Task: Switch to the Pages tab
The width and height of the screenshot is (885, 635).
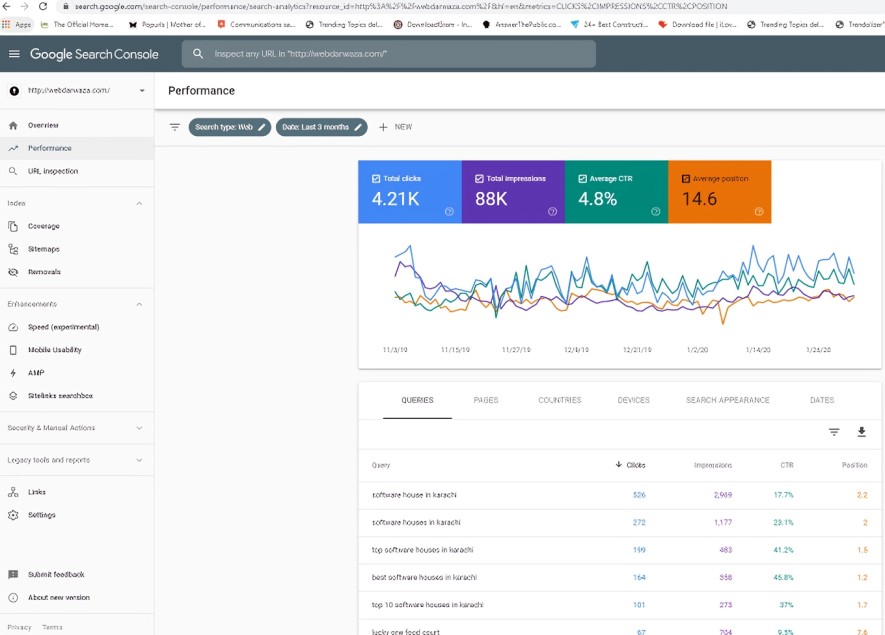Action: (x=486, y=400)
